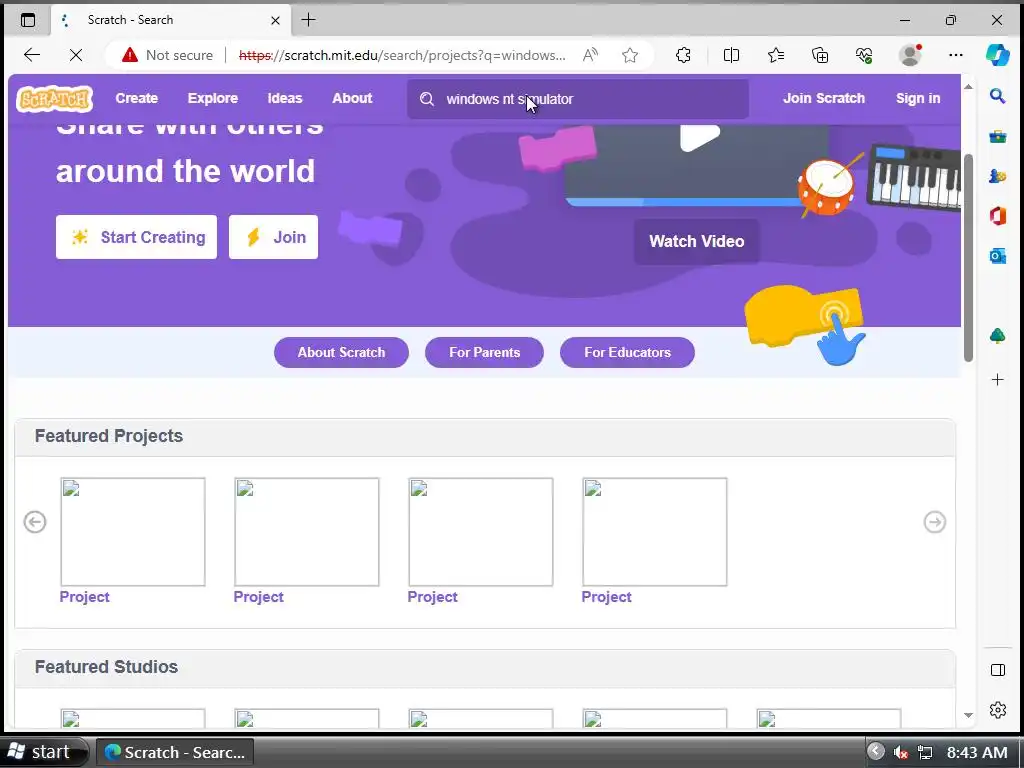The width and height of the screenshot is (1024, 768).
Task: Stop loading the page with X button
Action: pos(76,56)
